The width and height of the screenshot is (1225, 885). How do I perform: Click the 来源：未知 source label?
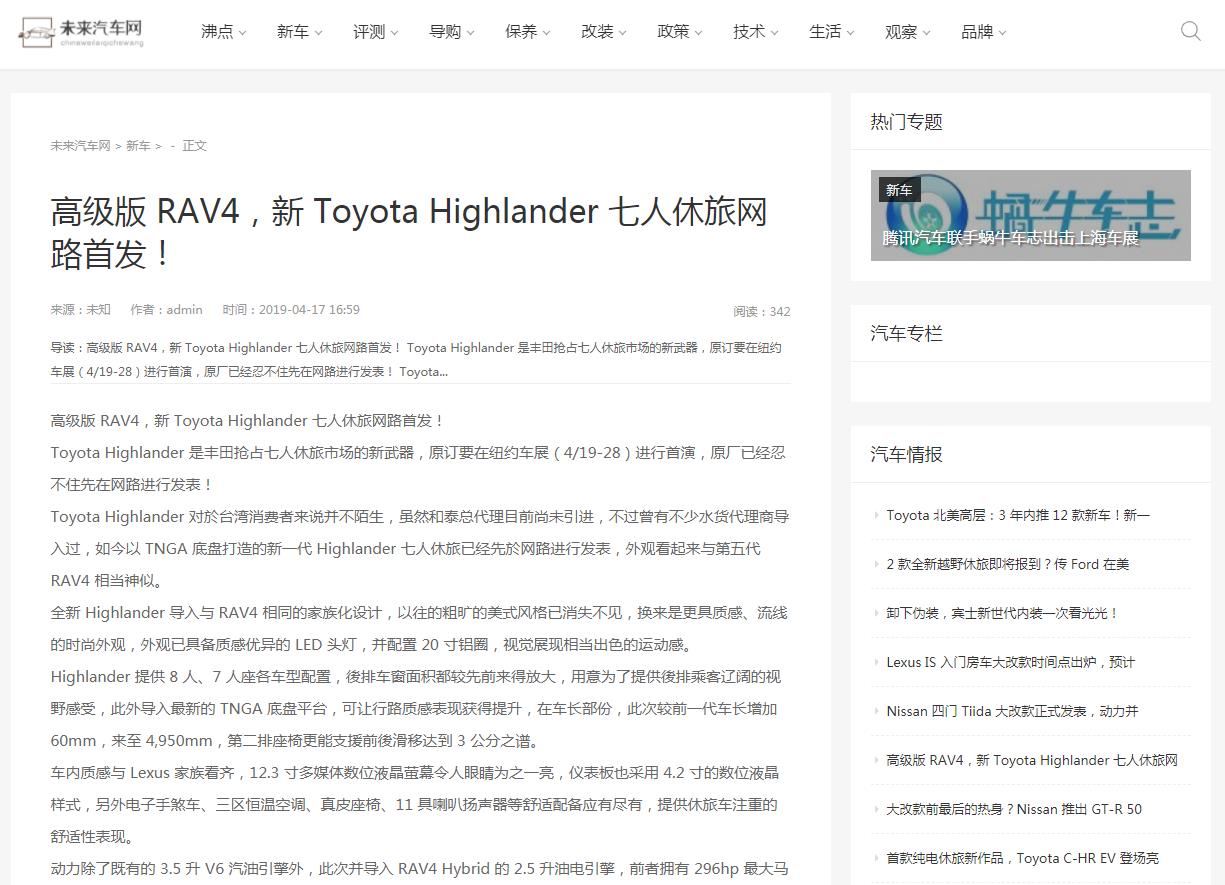(81, 310)
